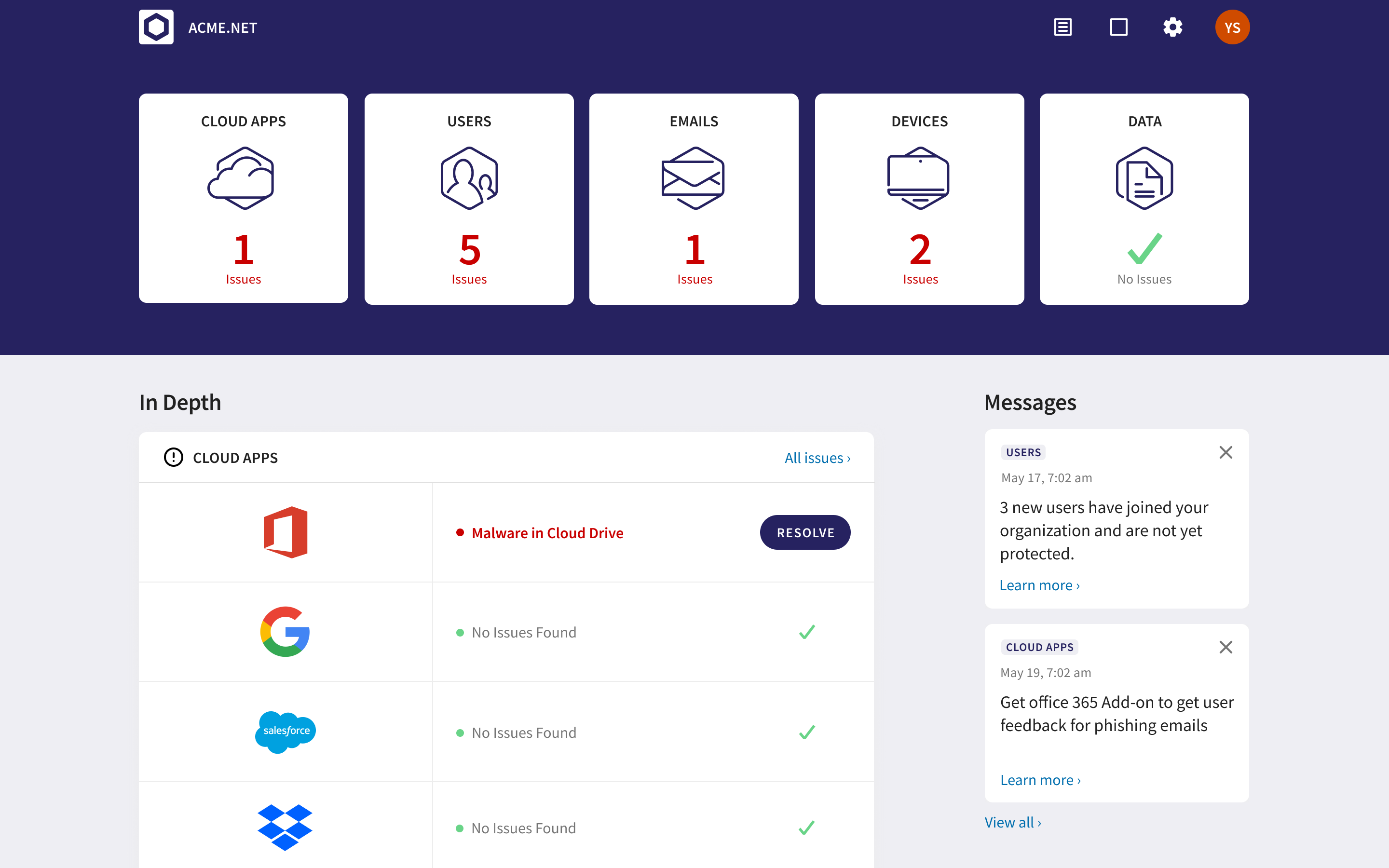Select the Google app row logo
This screenshot has height=868, width=1389.
pyautogui.click(x=285, y=632)
